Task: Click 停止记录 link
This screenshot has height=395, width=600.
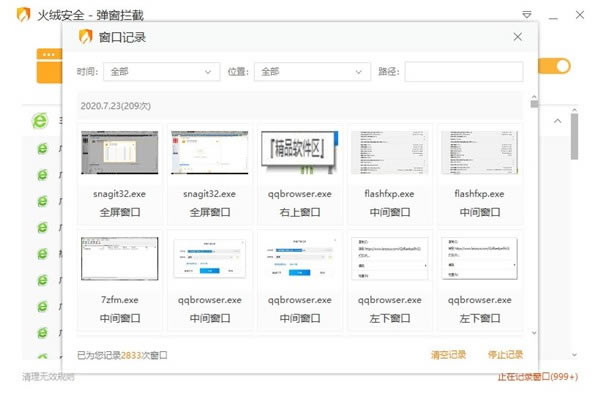Action: [x=505, y=355]
